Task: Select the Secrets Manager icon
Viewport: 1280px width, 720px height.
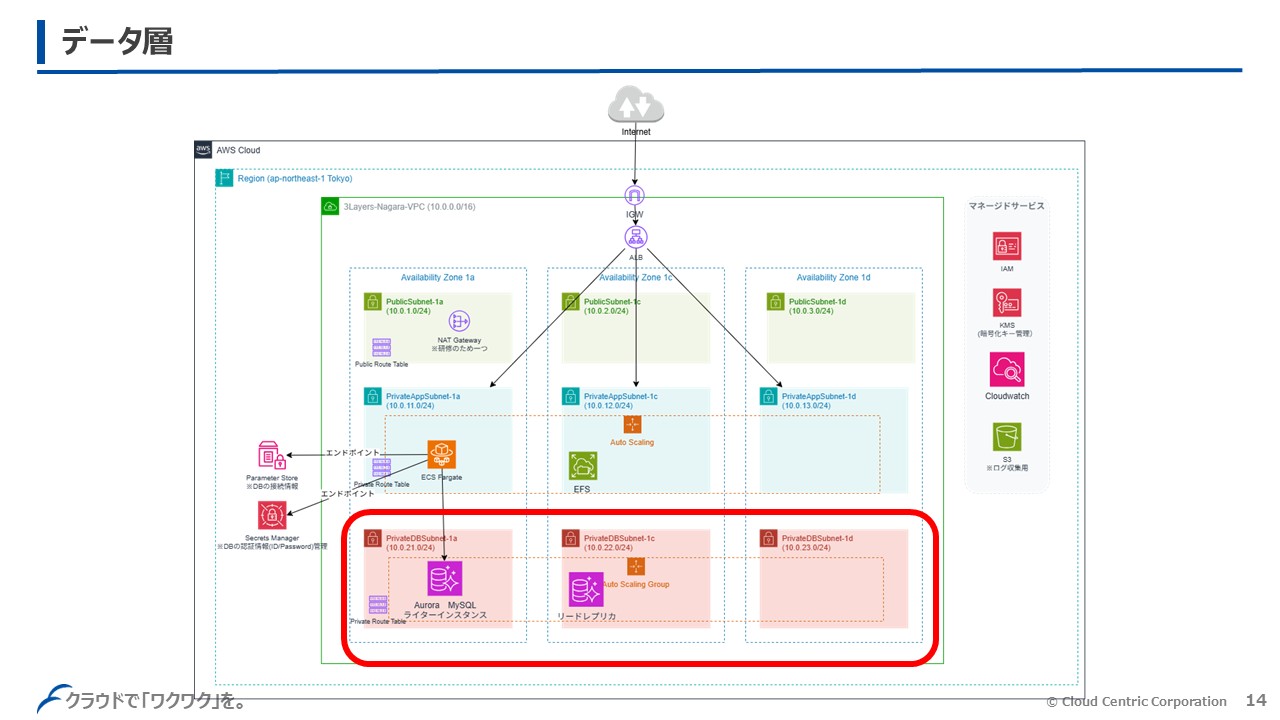Action: [271, 515]
